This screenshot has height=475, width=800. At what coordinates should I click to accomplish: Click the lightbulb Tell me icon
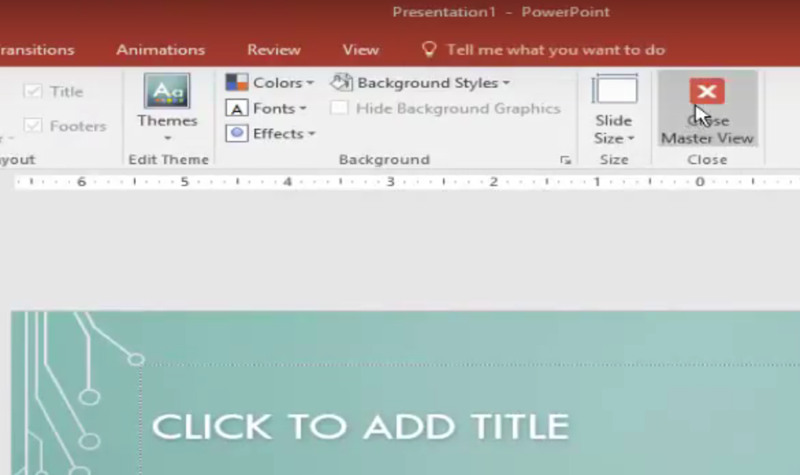coord(429,49)
